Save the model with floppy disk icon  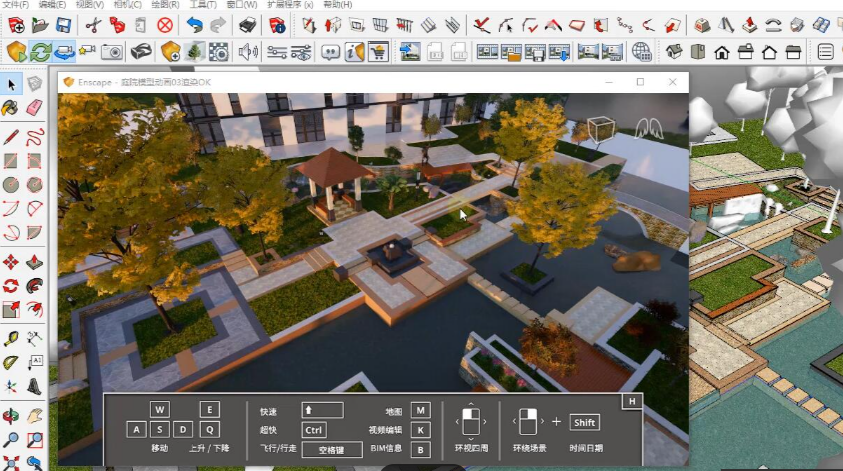[63, 25]
